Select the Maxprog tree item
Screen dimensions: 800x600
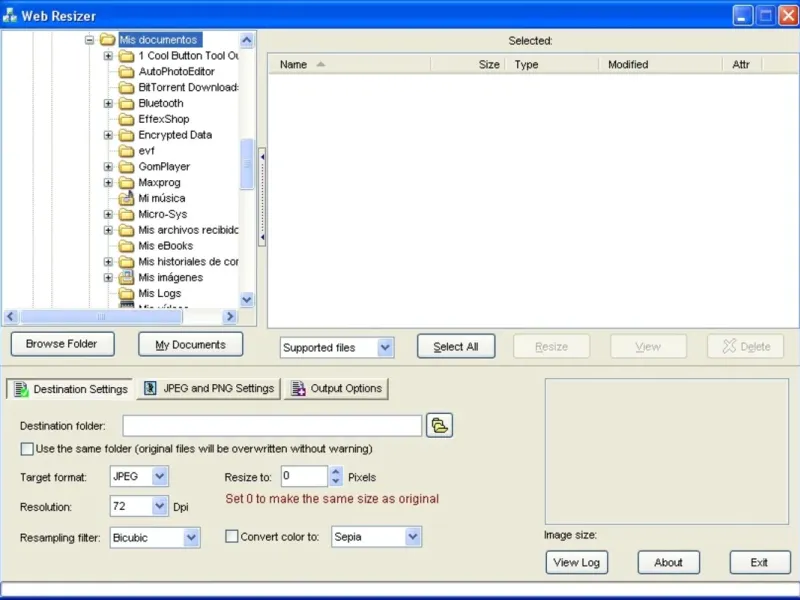[159, 182]
